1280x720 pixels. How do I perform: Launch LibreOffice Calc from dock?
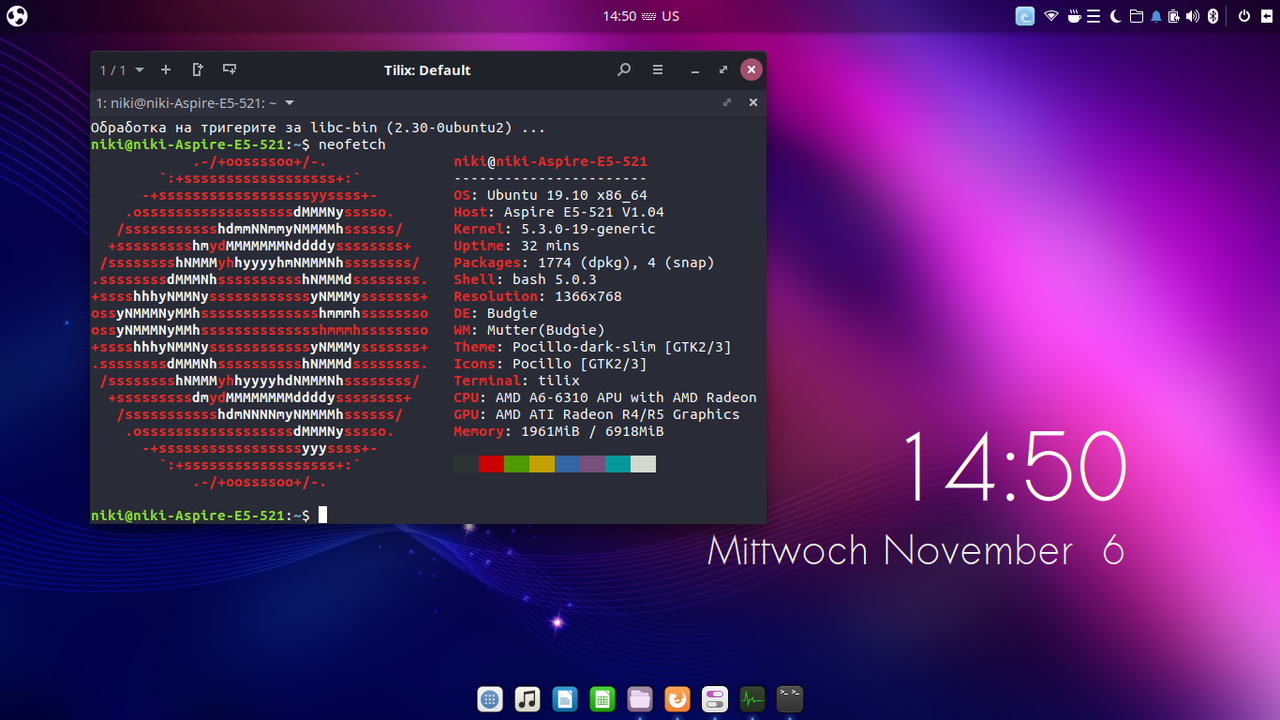click(x=602, y=699)
